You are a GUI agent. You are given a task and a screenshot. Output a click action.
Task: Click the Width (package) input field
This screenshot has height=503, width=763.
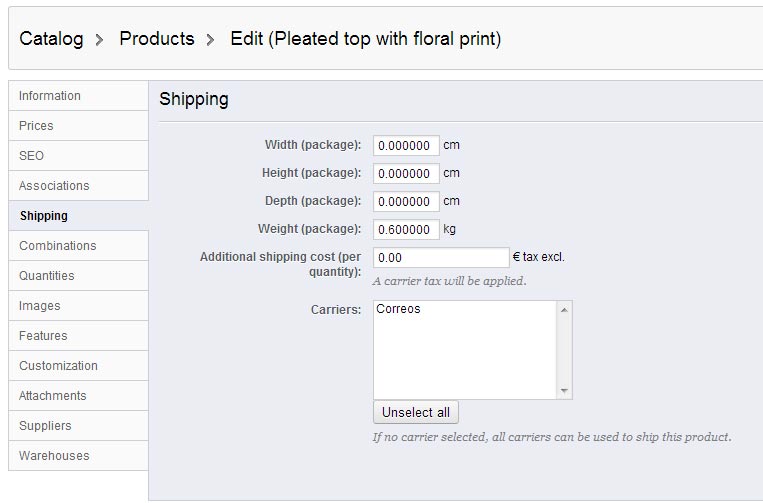click(x=406, y=145)
